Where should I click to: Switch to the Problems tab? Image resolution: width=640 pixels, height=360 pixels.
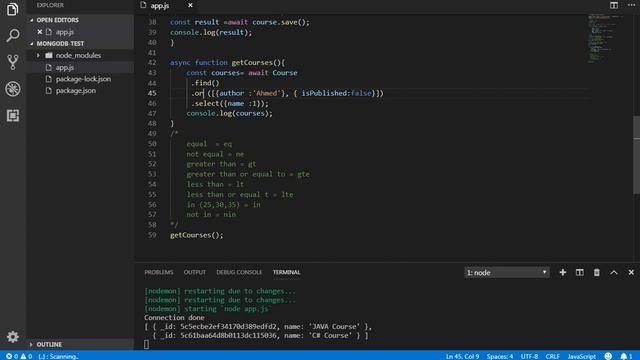[159, 272]
